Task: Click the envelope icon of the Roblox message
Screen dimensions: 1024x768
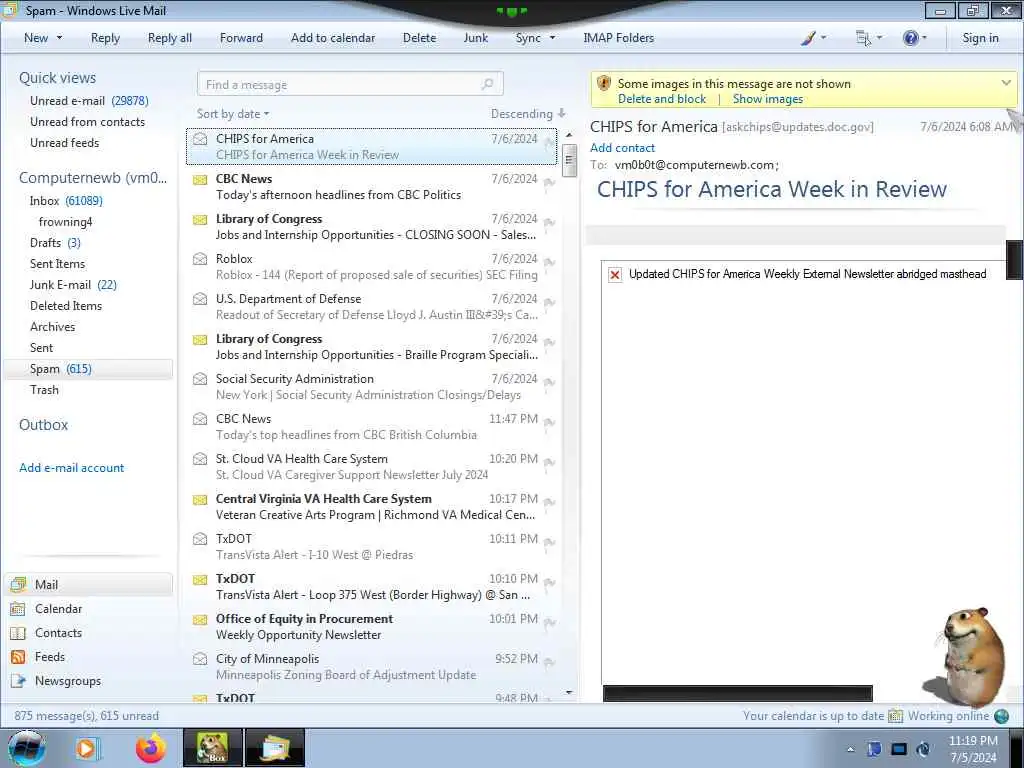Action: 200,259
